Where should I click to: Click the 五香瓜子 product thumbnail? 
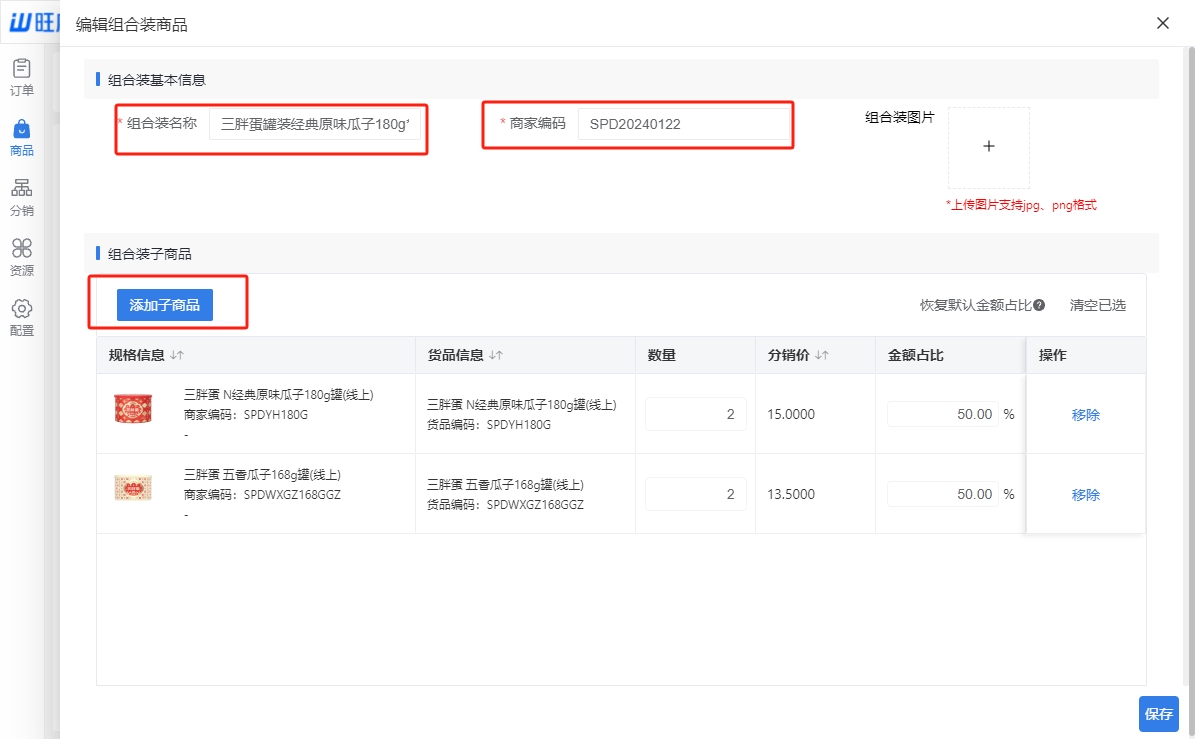[133, 488]
